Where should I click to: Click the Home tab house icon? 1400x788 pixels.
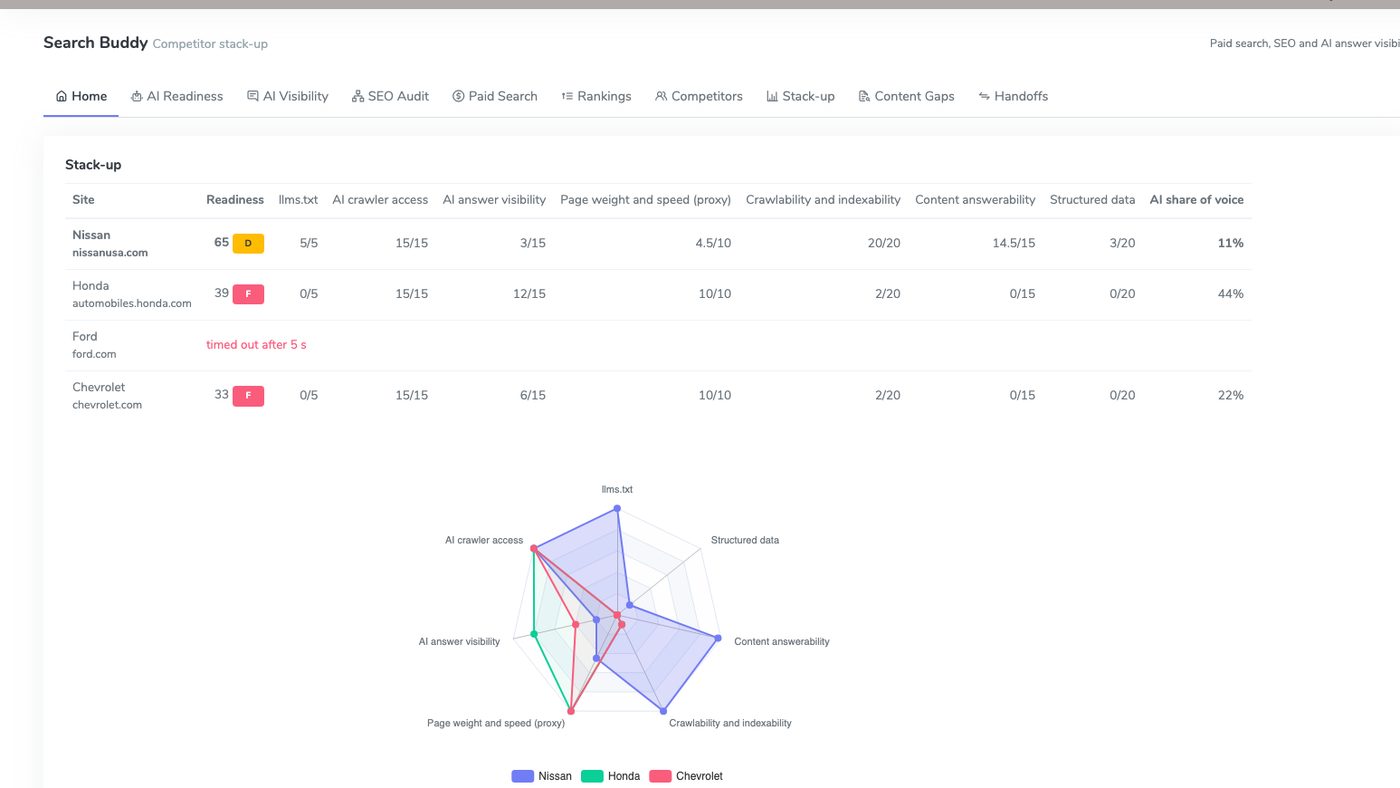click(61, 97)
